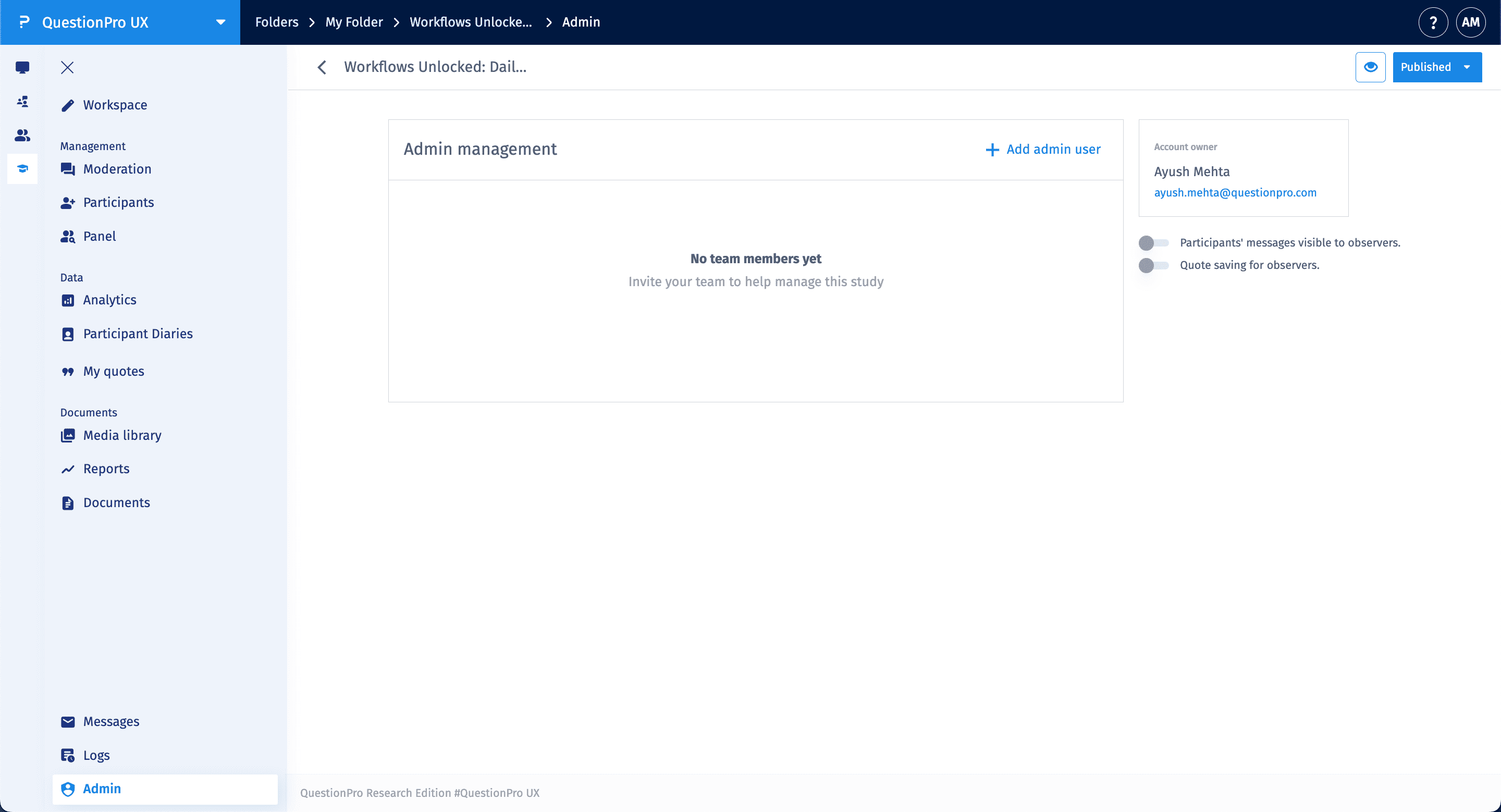Viewport: 1501px width, 812px height.
Task: Open ayush.mehta@questionpro.com email link
Action: click(x=1235, y=193)
